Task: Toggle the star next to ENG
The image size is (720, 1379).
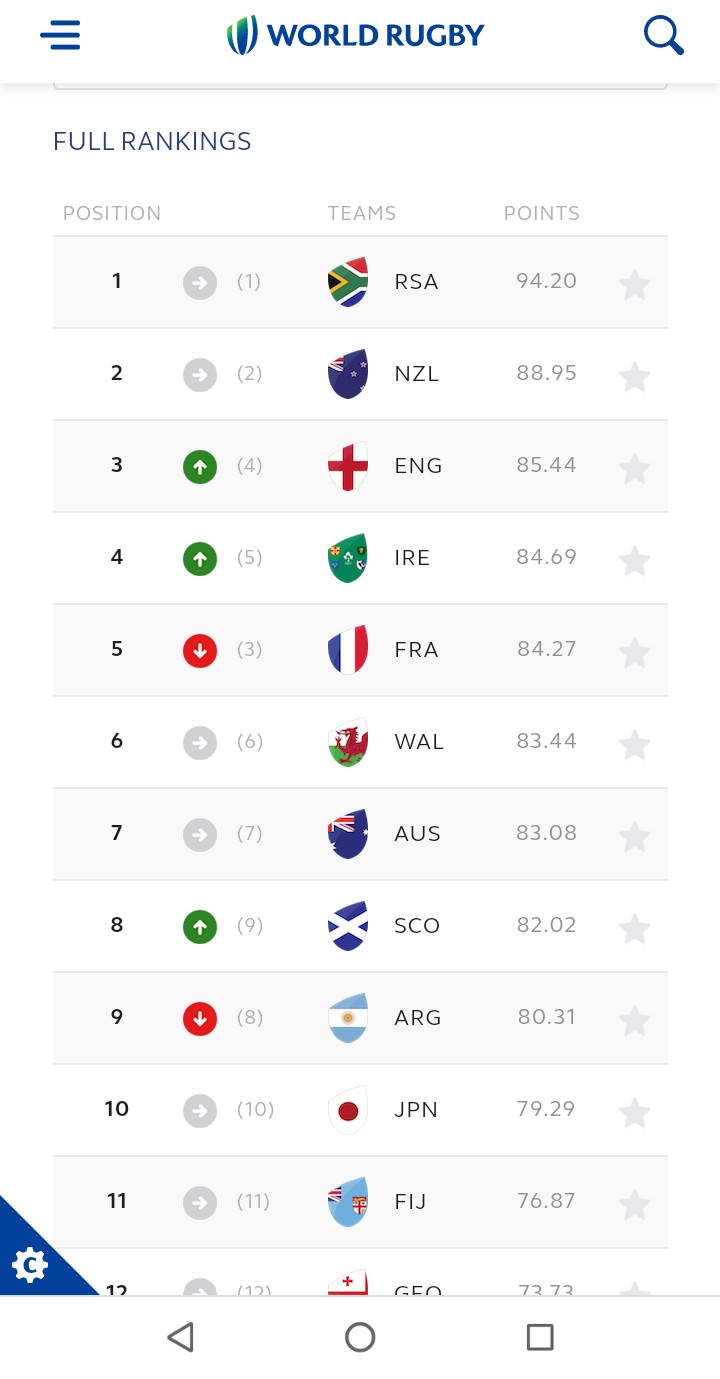Action: tap(634, 468)
